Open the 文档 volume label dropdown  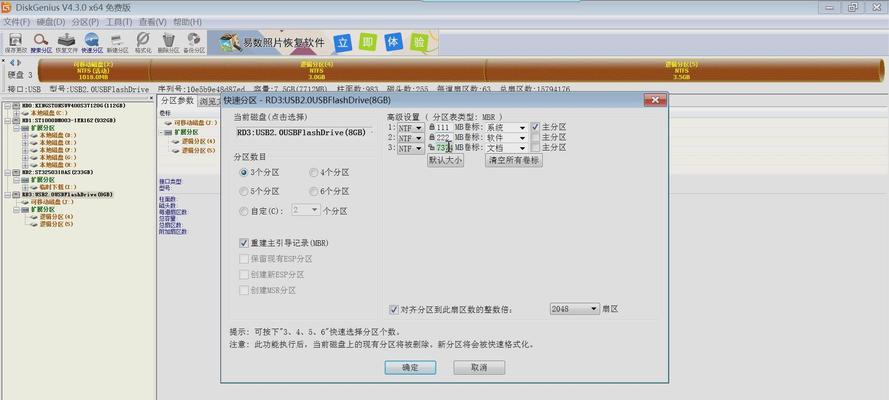click(522, 148)
